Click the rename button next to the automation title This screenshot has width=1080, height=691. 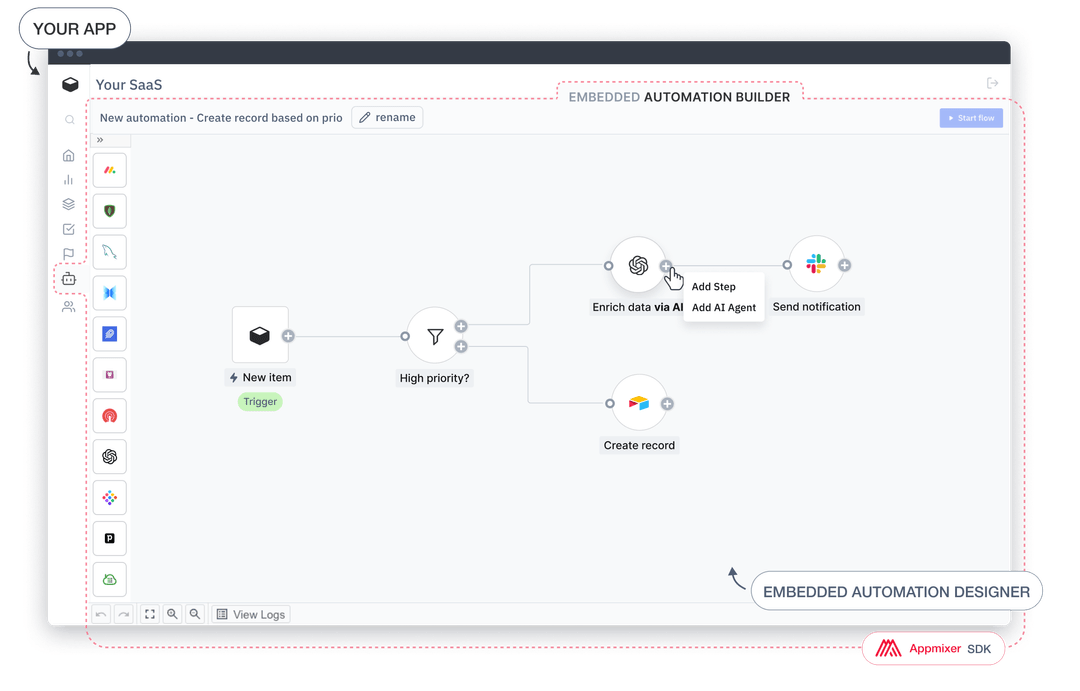(x=387, y=117)
